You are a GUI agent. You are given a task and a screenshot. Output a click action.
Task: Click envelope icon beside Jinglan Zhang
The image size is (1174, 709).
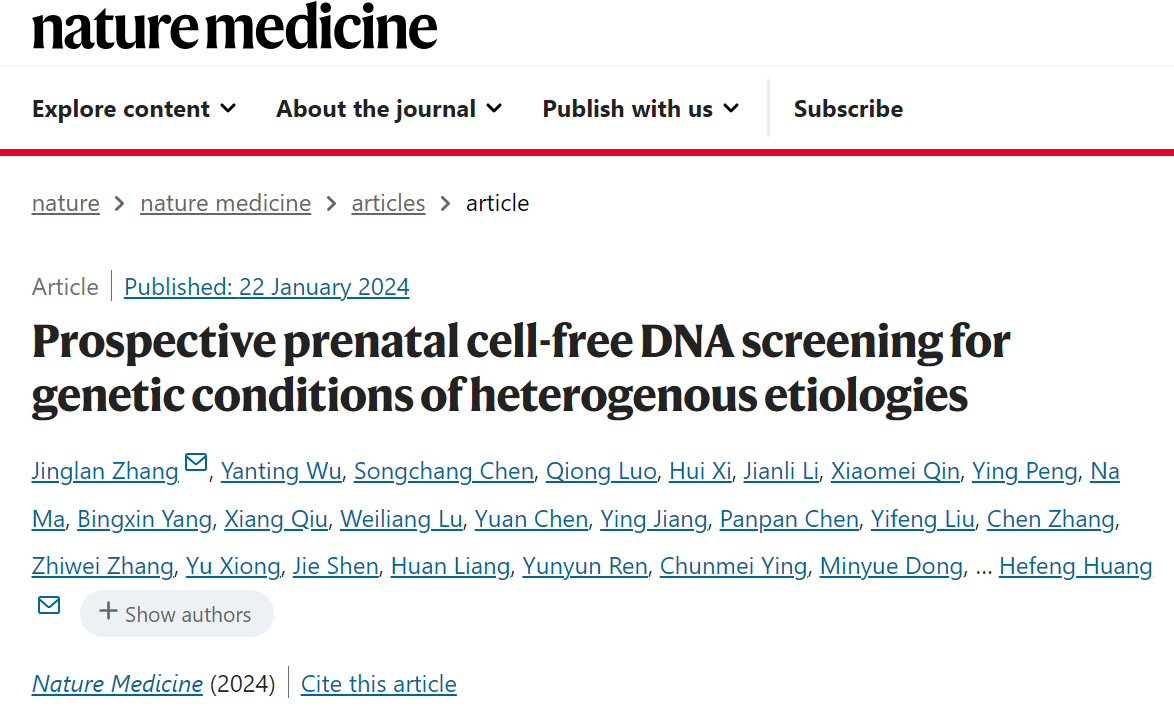point(196,463)
